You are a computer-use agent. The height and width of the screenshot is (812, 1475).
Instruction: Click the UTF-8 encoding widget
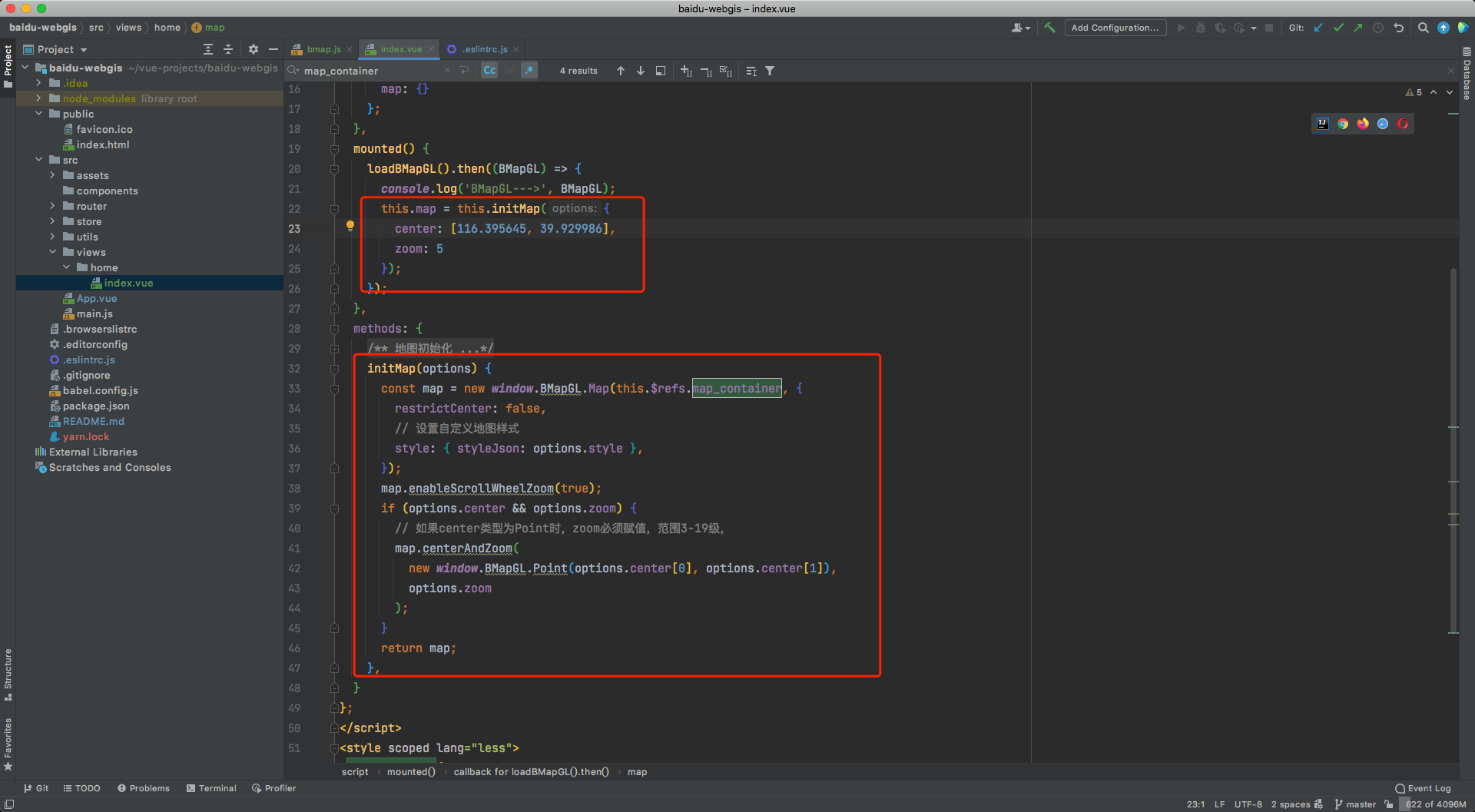(x=1248, y=804)
